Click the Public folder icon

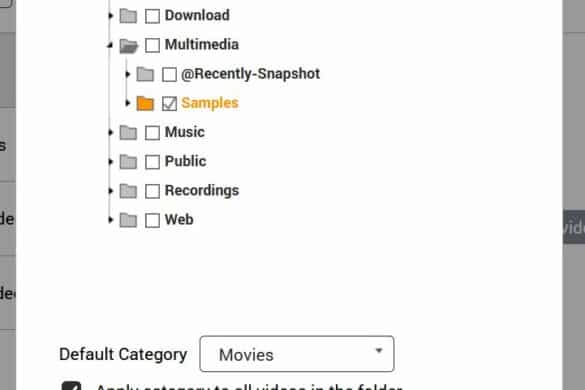click(x=128, y=162)
